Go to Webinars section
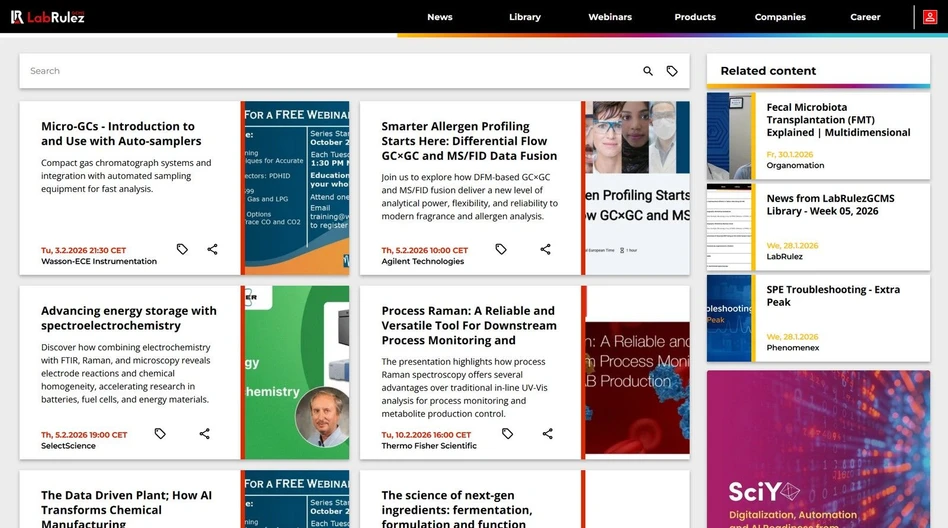 point(610,17)
